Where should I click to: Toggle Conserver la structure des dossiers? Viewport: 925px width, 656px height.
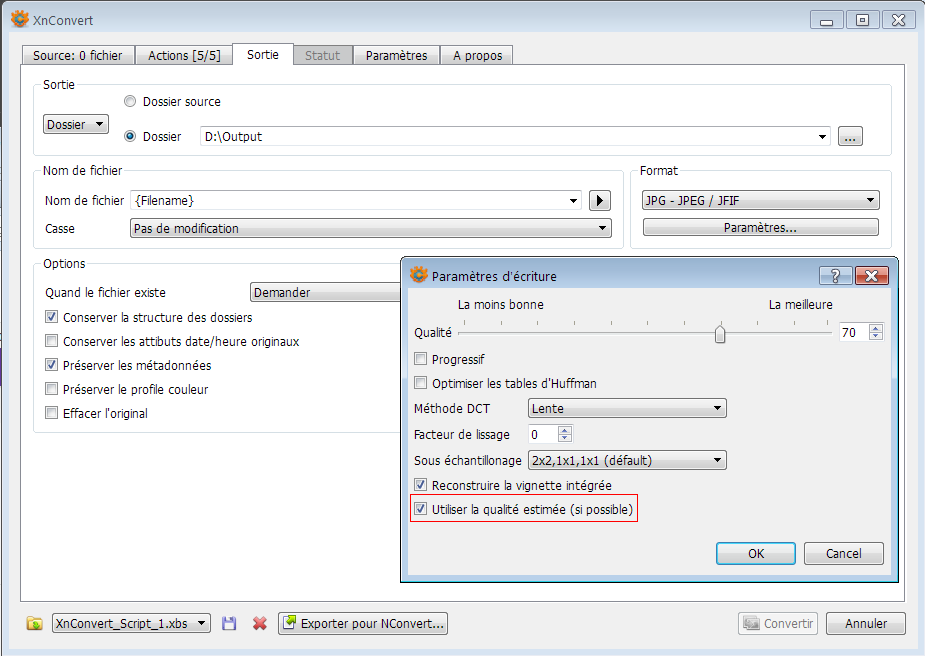52,317
